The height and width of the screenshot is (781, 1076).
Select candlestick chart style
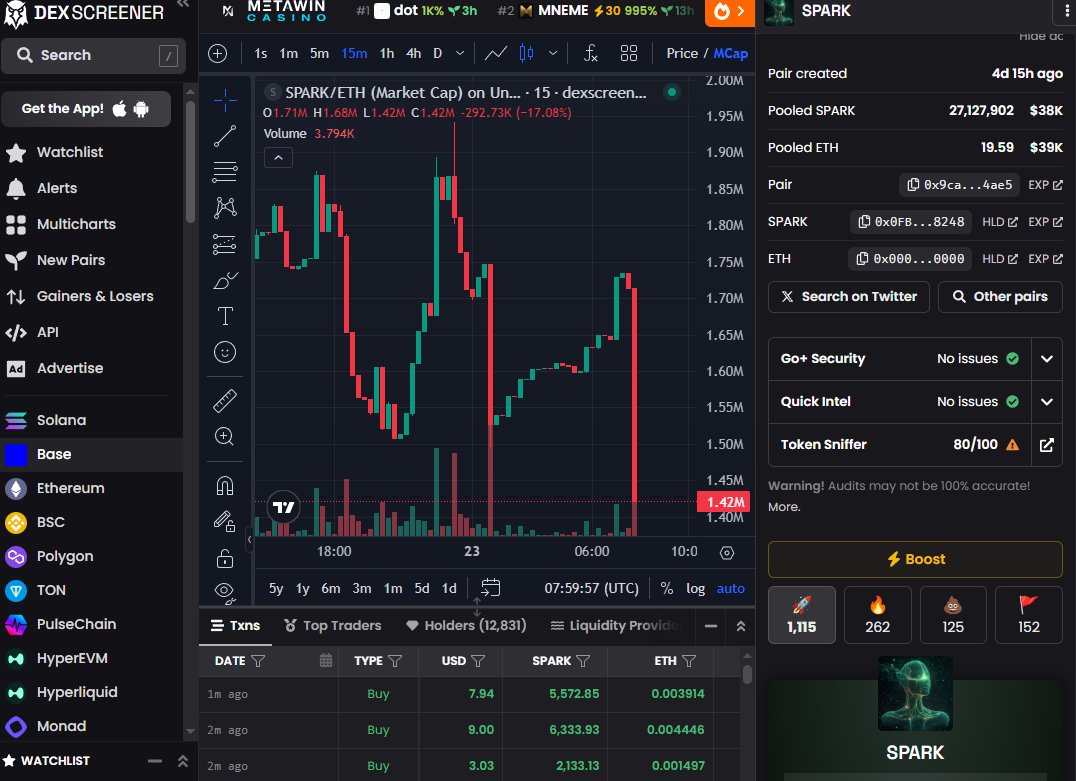coord(526,54)
